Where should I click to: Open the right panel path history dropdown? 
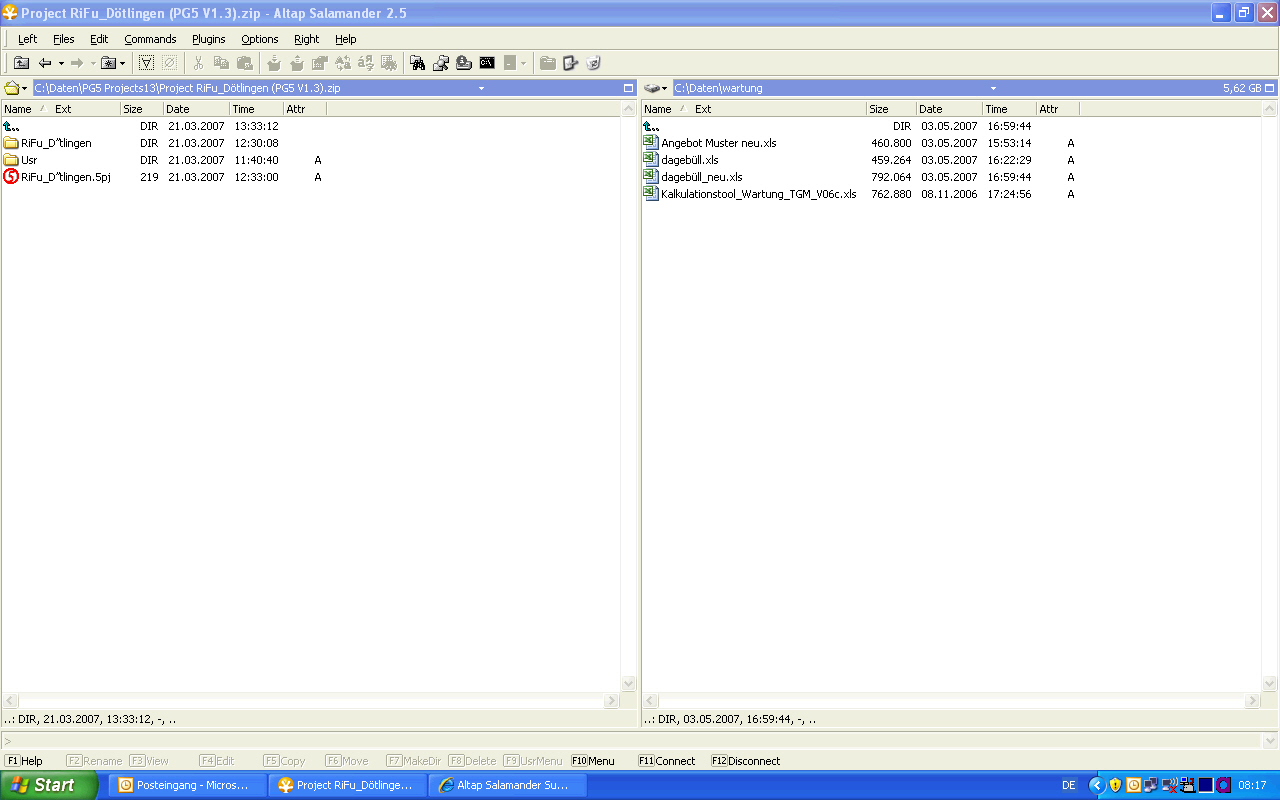coord(993,88)
